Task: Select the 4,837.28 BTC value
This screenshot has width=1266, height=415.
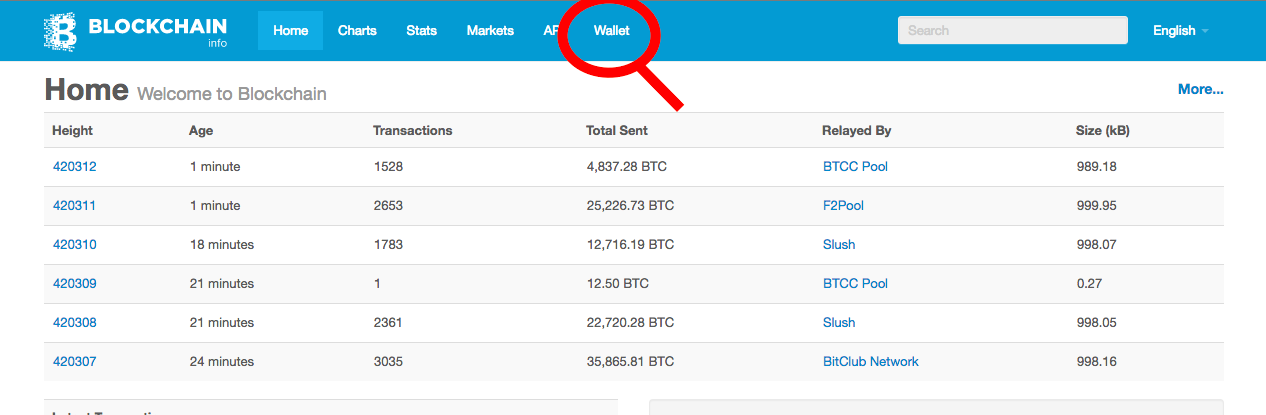Action: [626, 166]
